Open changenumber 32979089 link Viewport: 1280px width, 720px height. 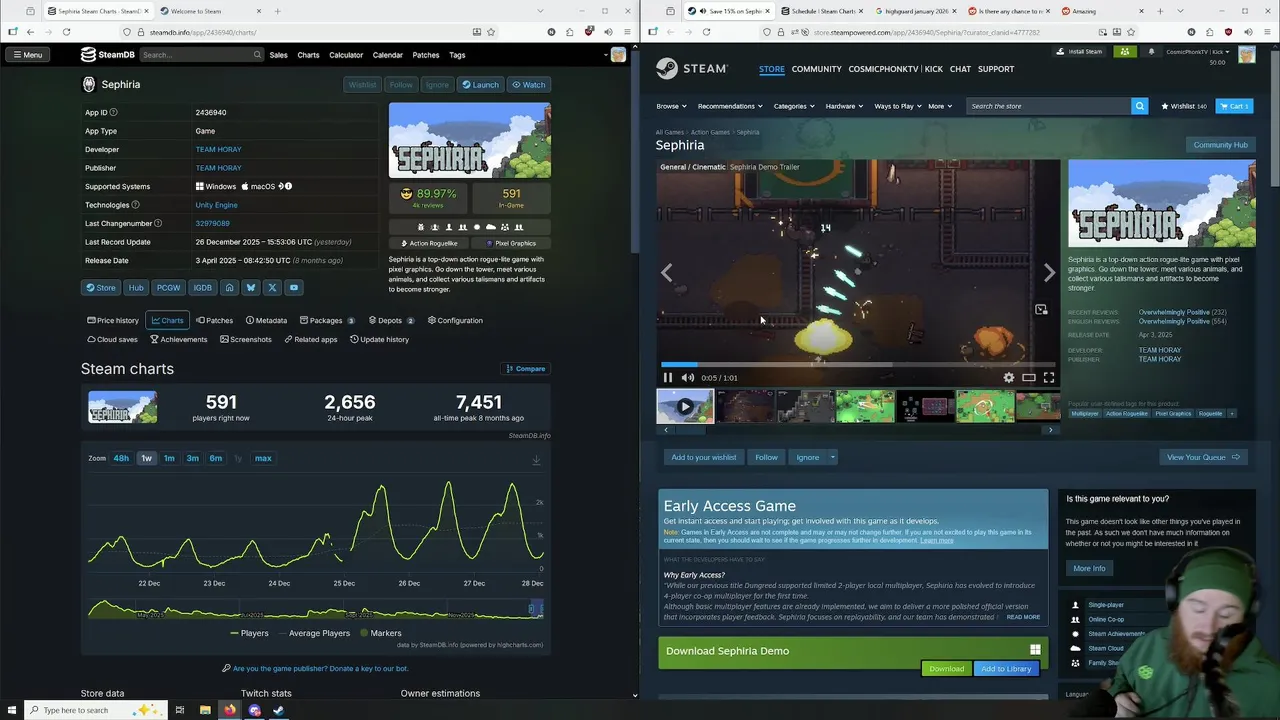point(212,223)
